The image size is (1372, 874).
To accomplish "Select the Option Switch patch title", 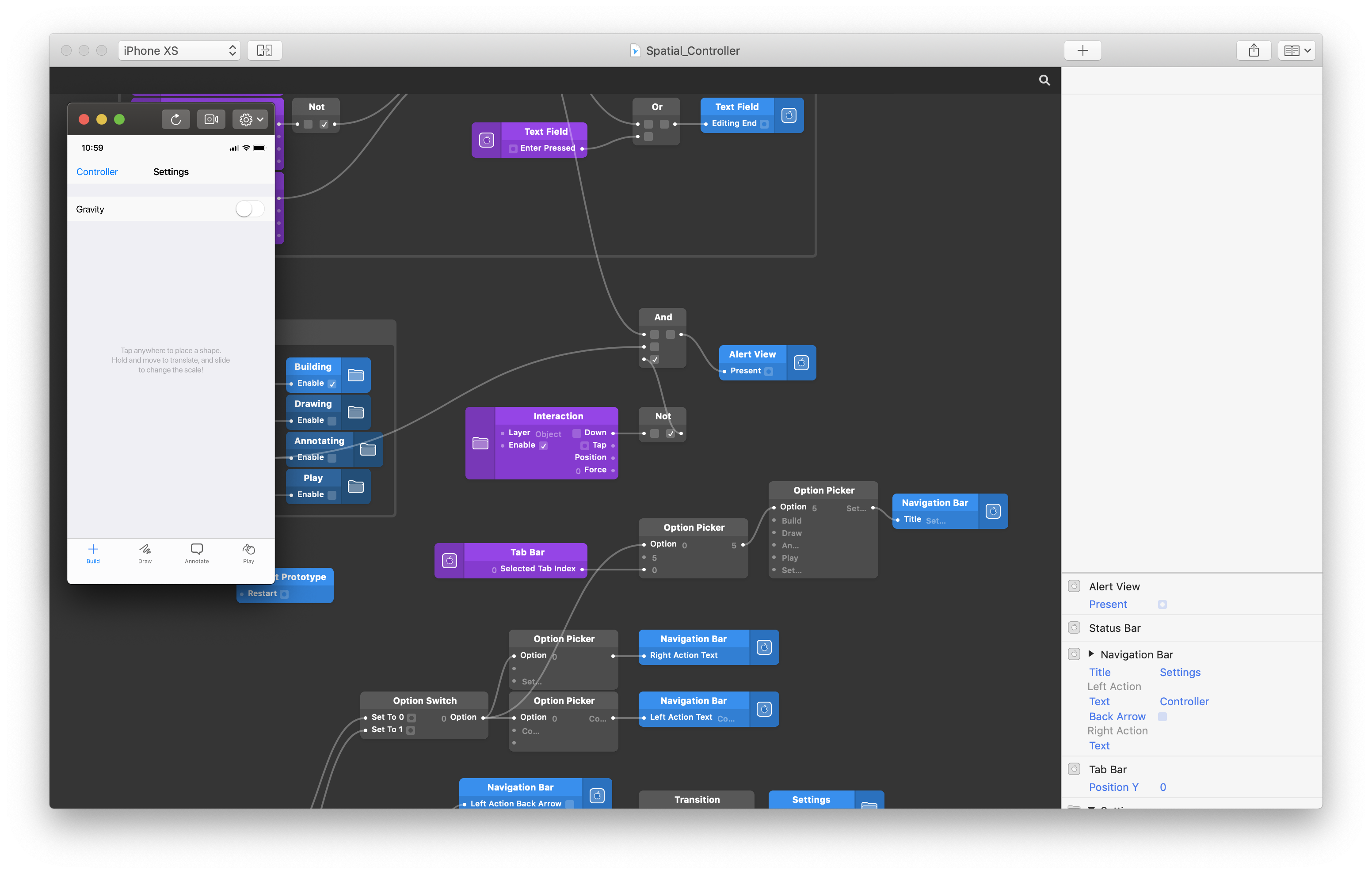I will (424, 701).
